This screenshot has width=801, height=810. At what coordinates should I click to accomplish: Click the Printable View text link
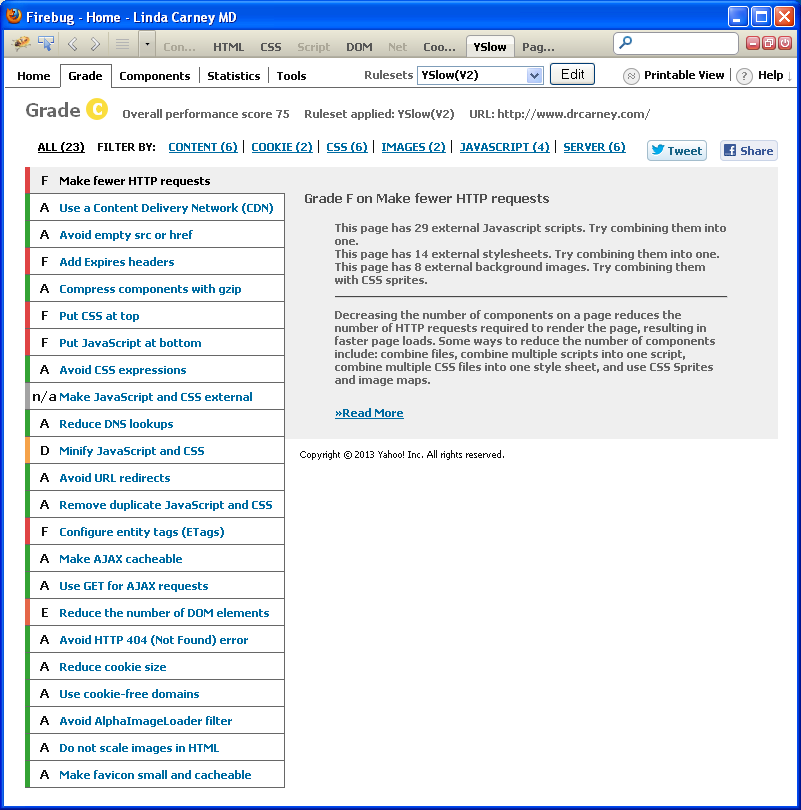tap(684, 75)
